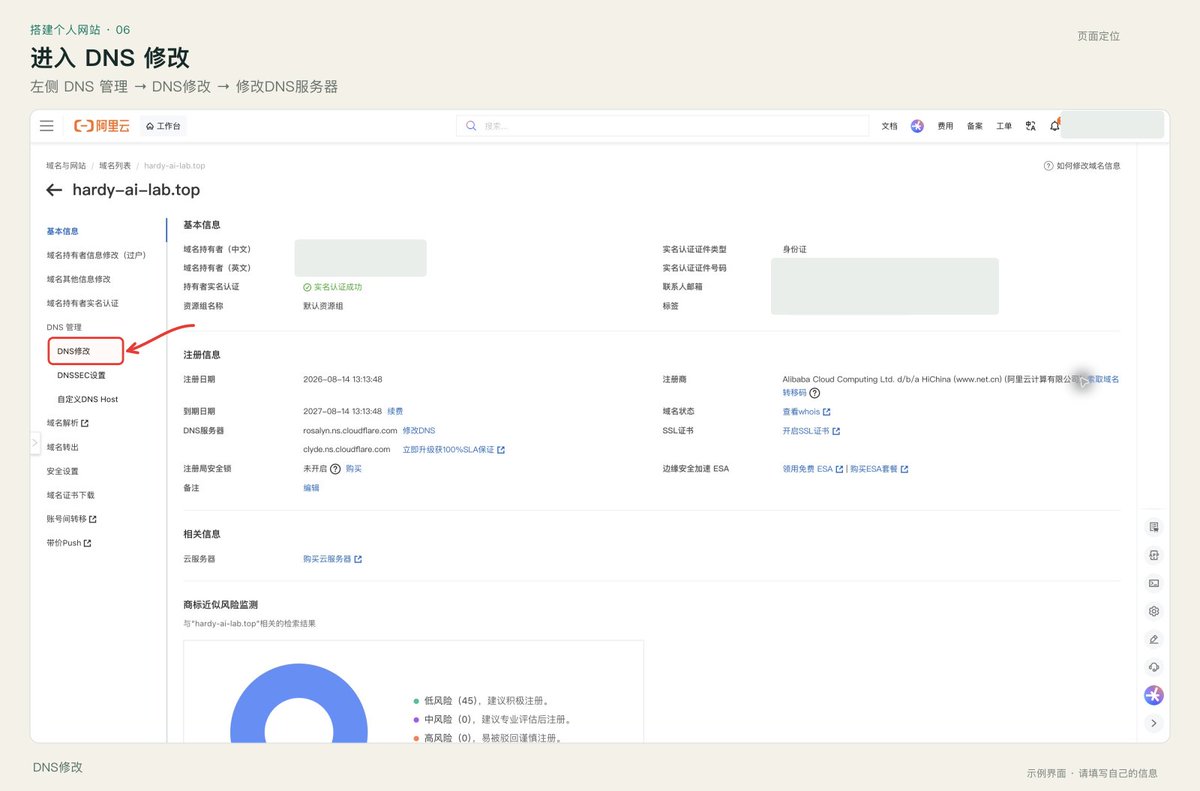Screen dimensions: 1200x791
Task: Click the AI assistant icon in top bar
Action: tap(917, 126)
